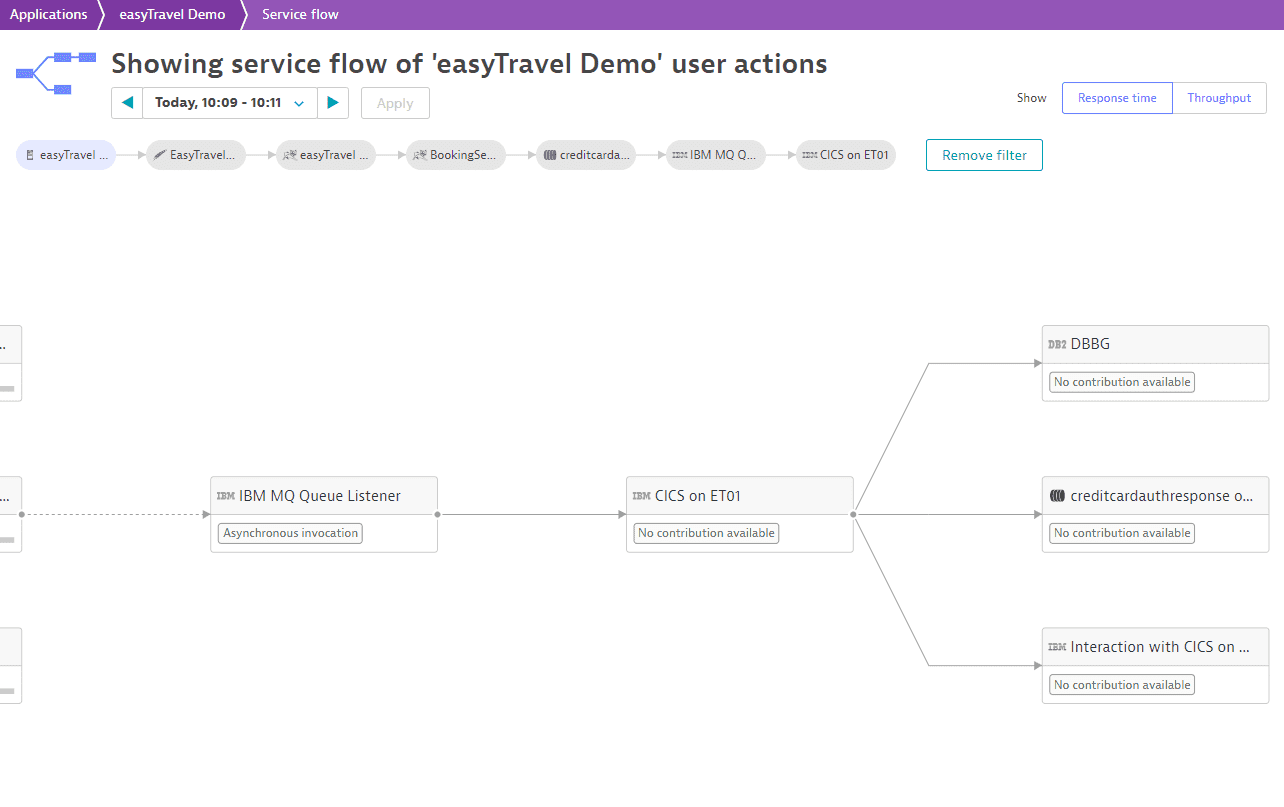The height and width of the screenshot is (807, 1284).
Task: Click the queue icon on creditcardauthresponse node
Action: [x=1057, y=496]
